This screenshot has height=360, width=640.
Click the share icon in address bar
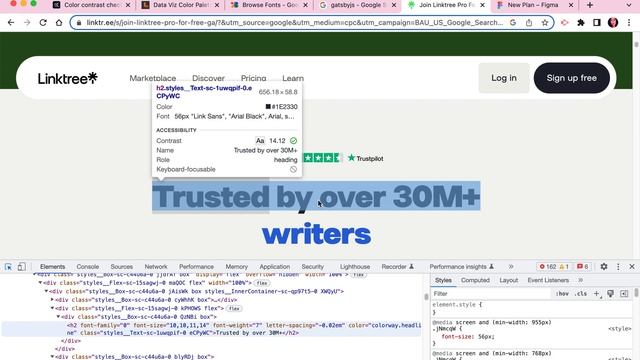(529, 22)
